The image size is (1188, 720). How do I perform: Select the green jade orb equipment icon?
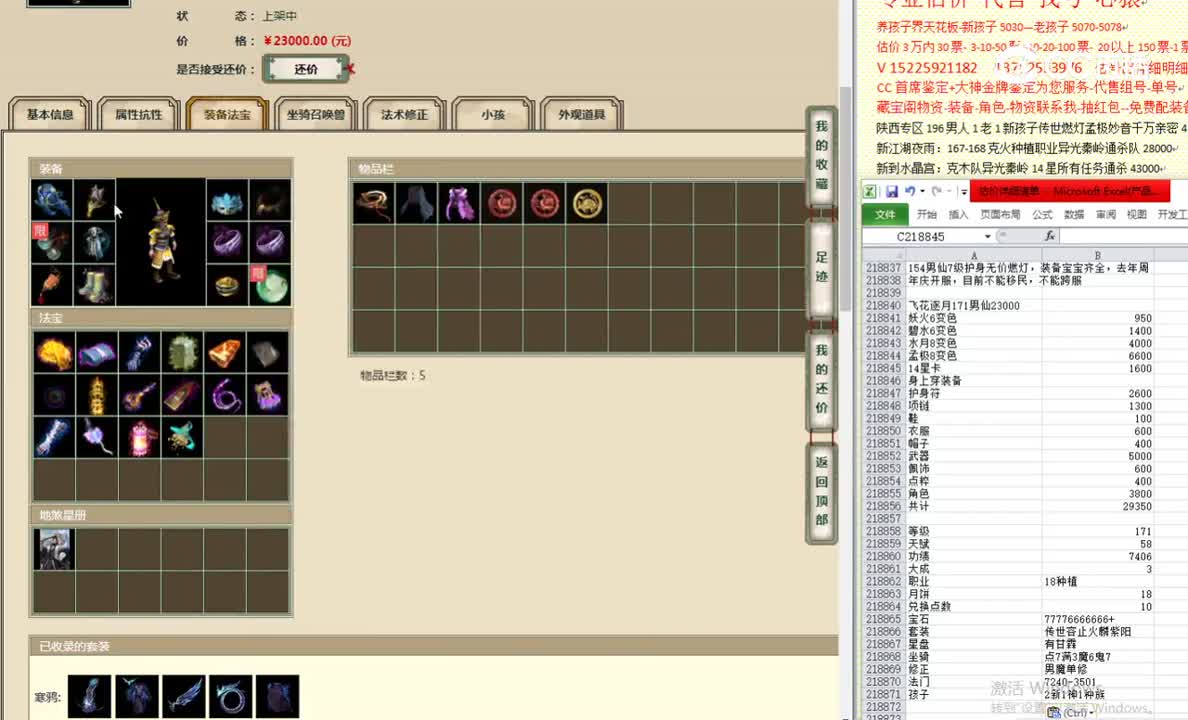(x=270, y=285)
